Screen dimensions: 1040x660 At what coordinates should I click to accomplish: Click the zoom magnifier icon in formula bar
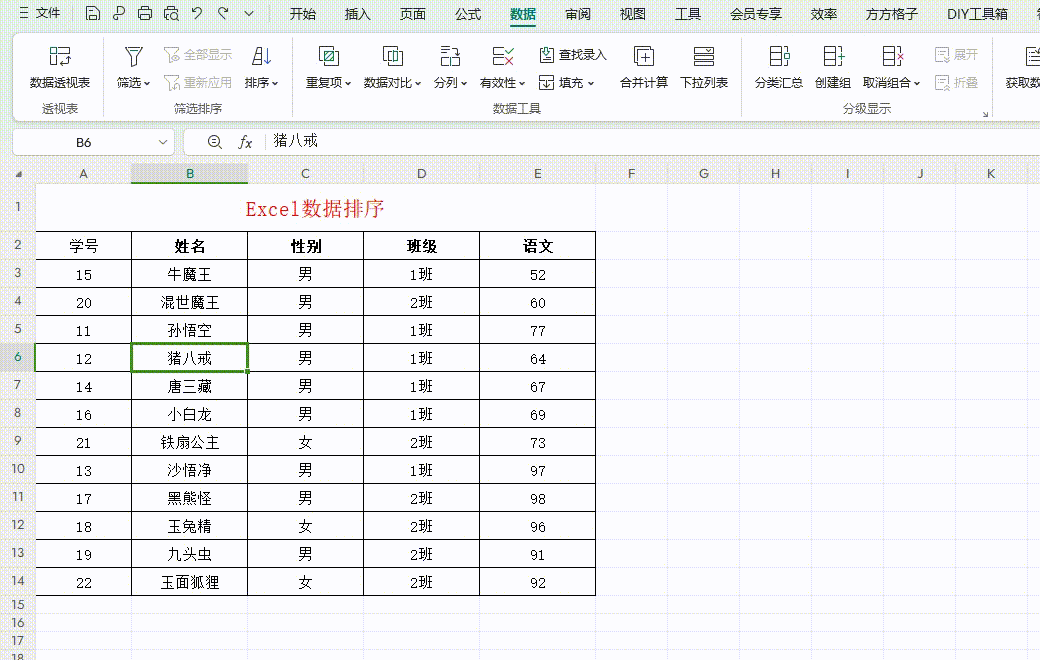pyautogui.click(x=214, y=142)
